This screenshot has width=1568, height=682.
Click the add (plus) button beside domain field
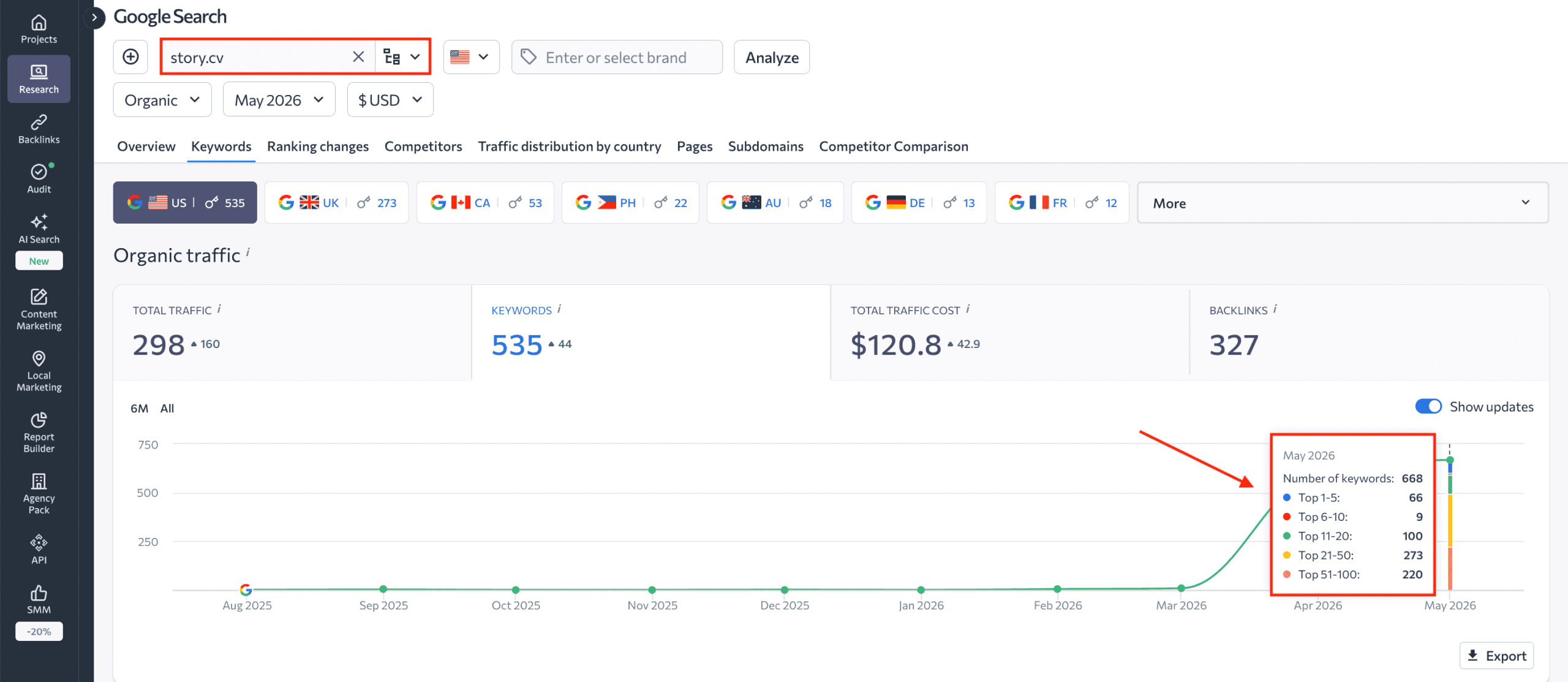130,57
